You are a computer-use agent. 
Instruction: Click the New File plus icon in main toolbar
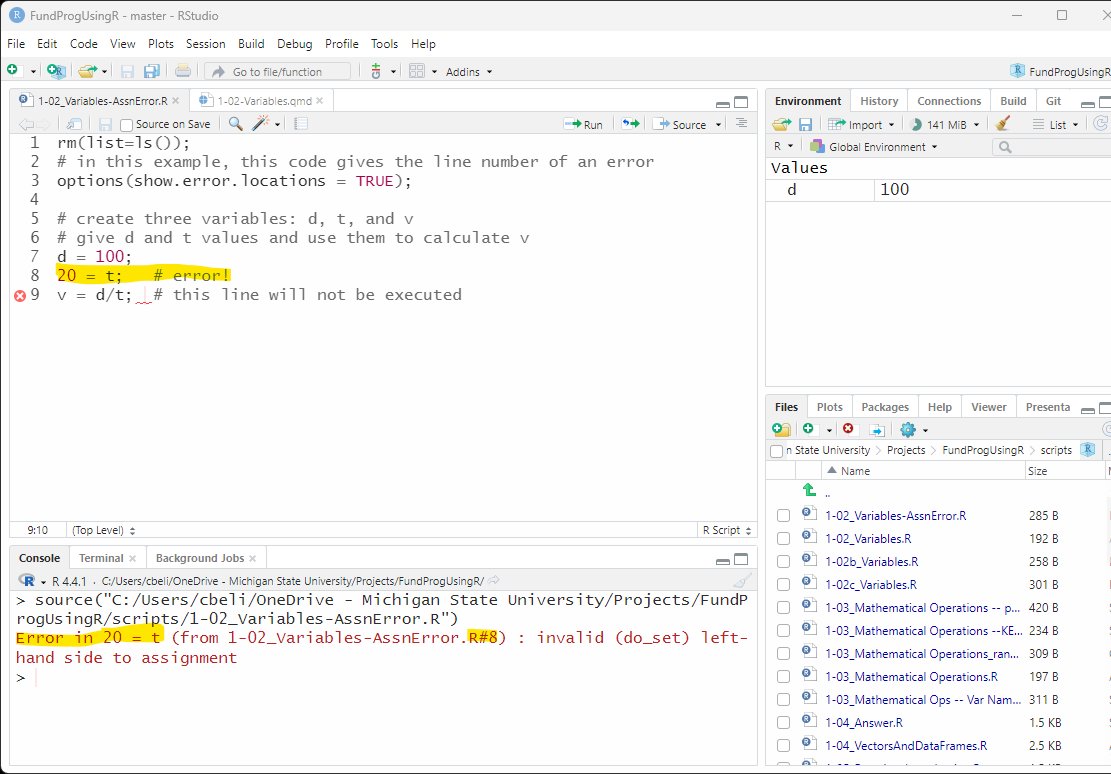[x=13, y=71]
